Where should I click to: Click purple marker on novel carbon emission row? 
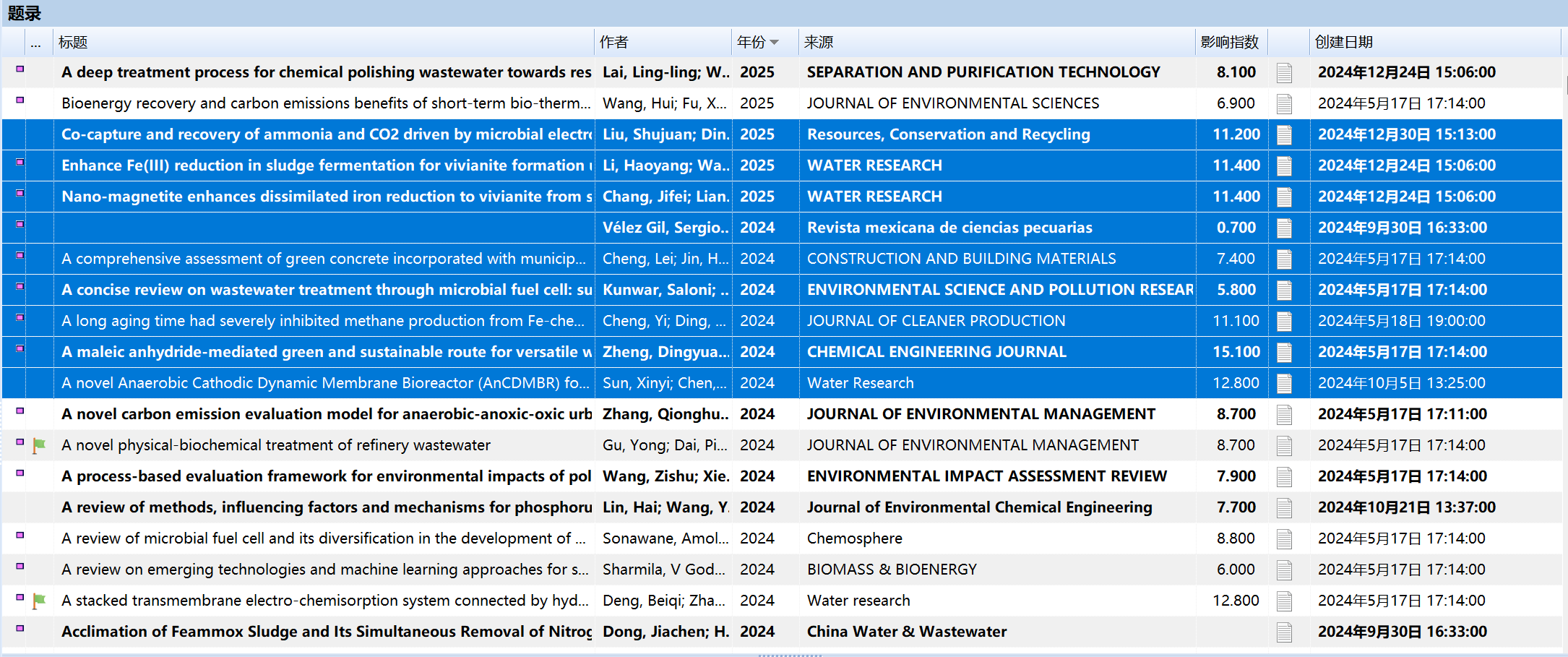pos(20,411)
